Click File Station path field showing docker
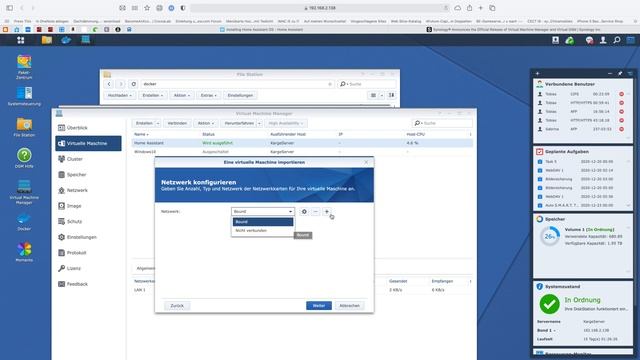This screenshot has width=640, height=360. [237, 84]
